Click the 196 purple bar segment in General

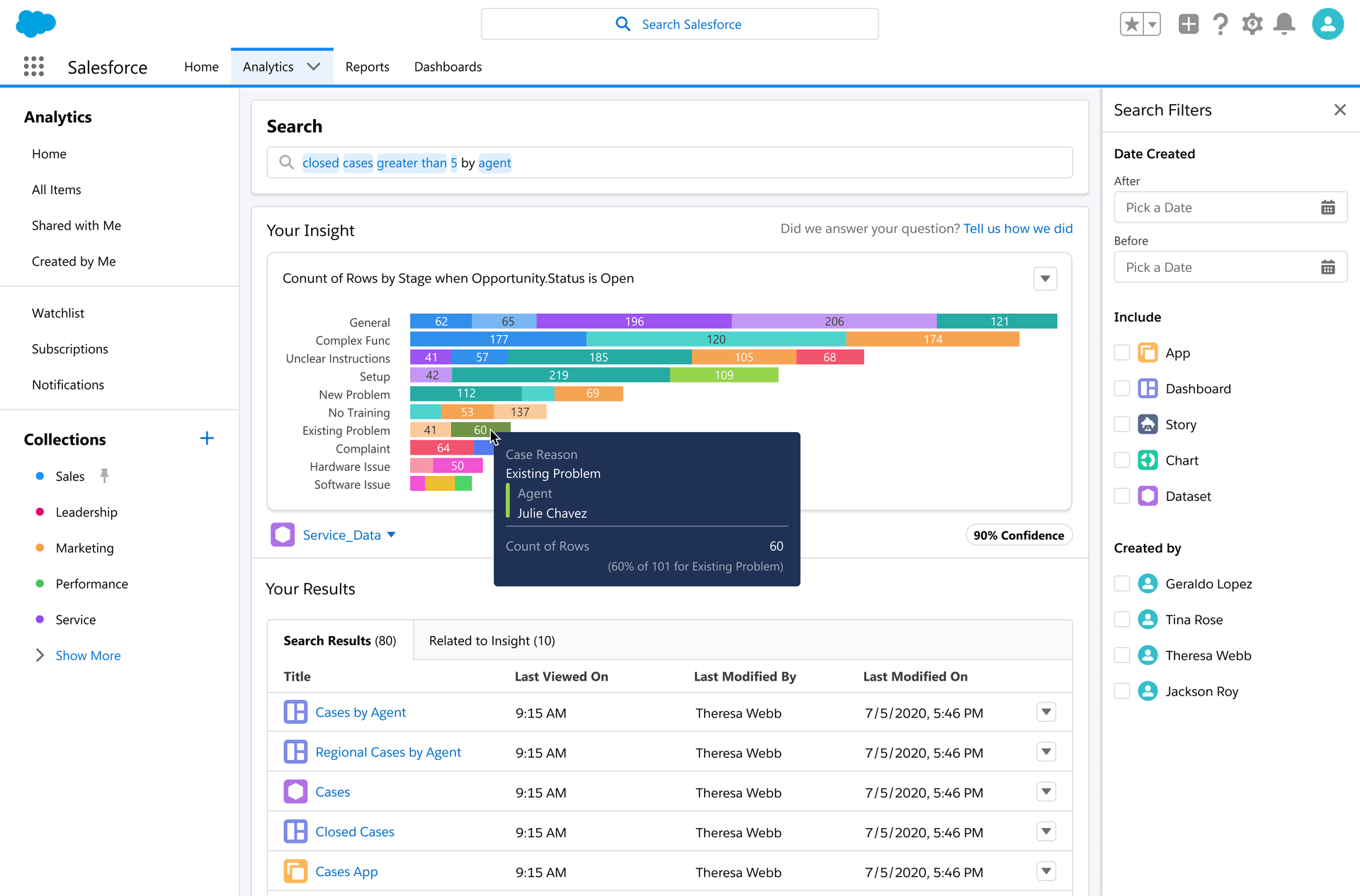(634, 322)
